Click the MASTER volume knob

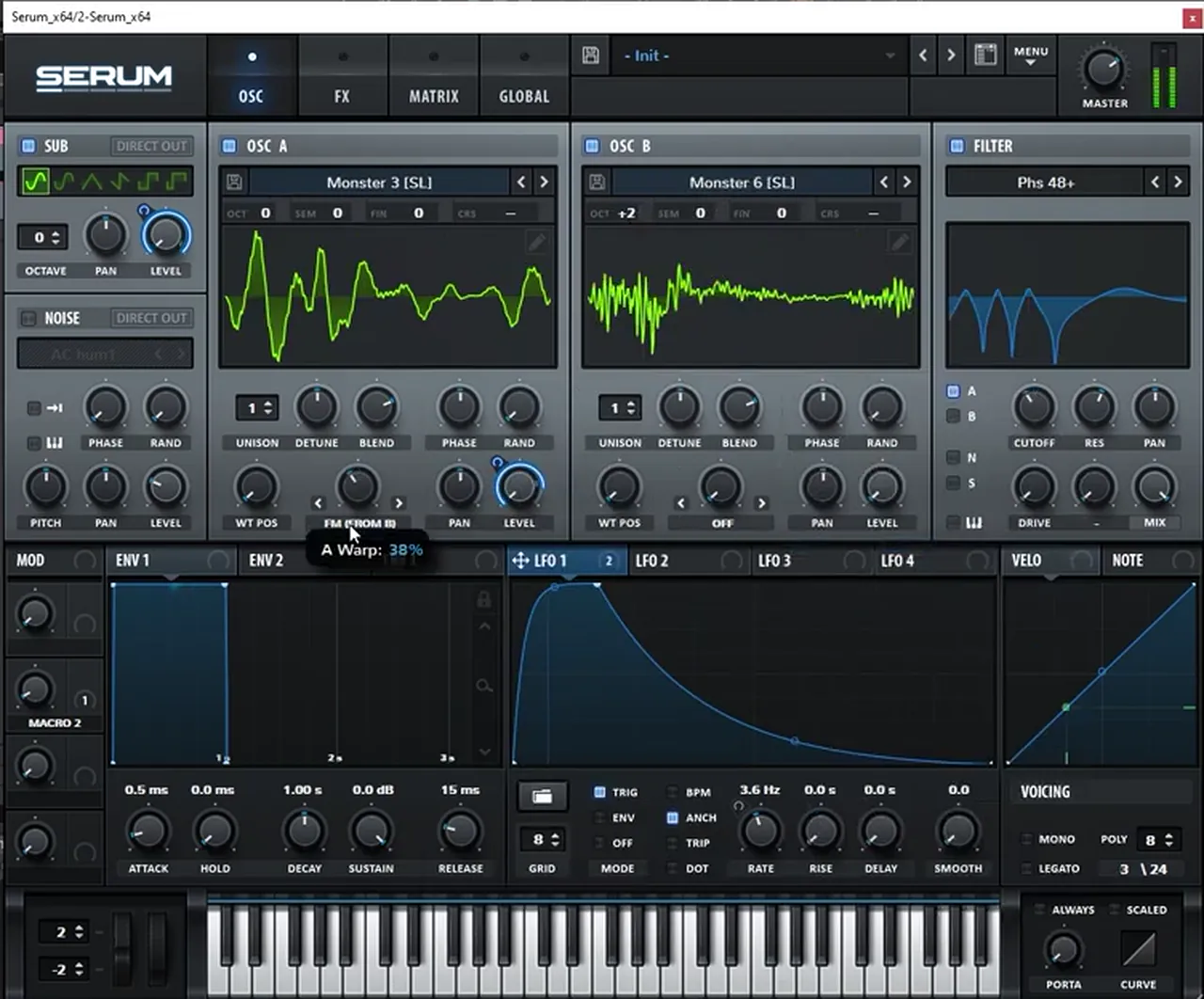point(1103,70)
